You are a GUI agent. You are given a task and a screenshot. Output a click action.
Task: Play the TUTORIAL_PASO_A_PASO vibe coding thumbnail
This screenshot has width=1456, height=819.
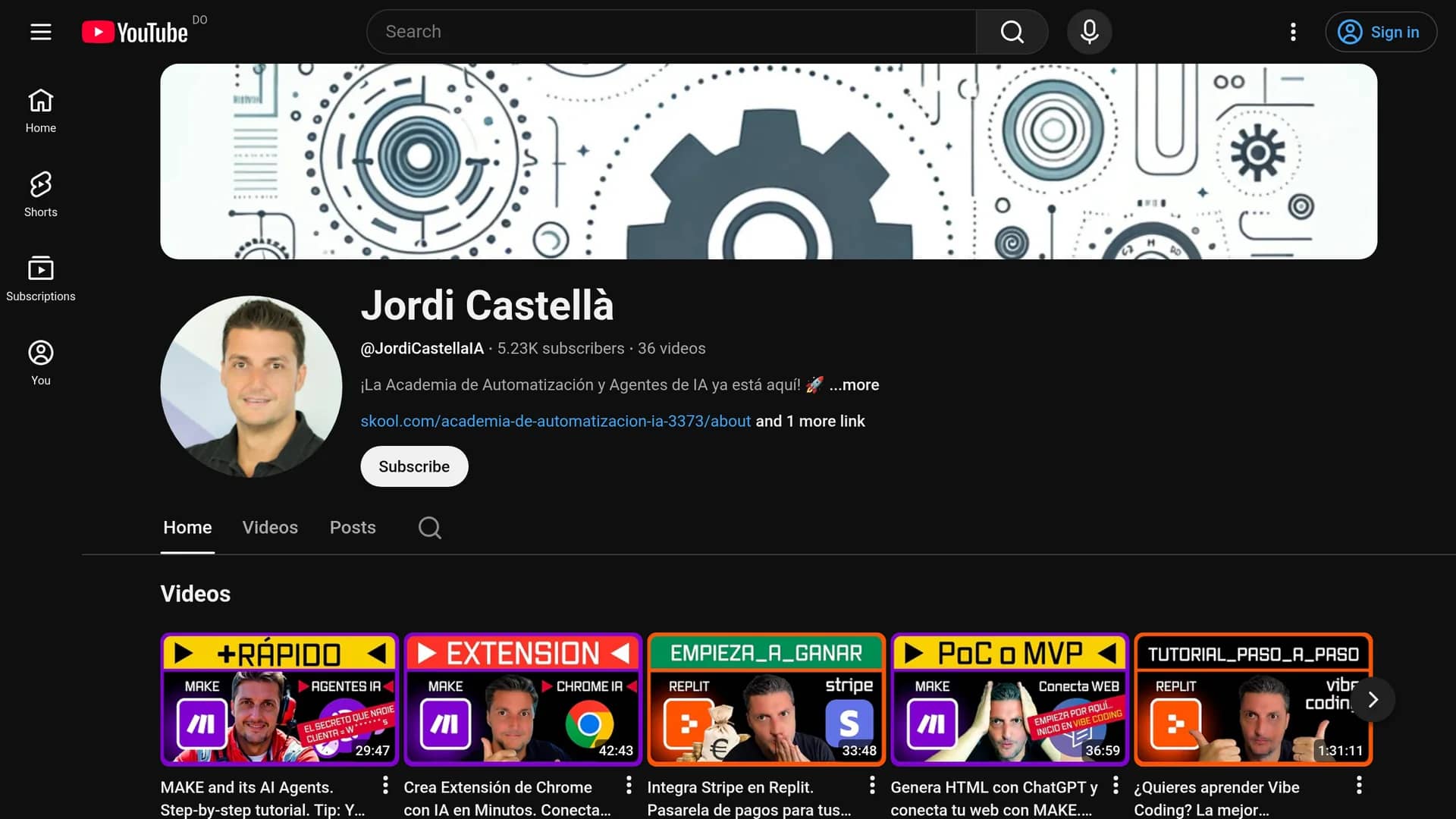[1253, 699]
